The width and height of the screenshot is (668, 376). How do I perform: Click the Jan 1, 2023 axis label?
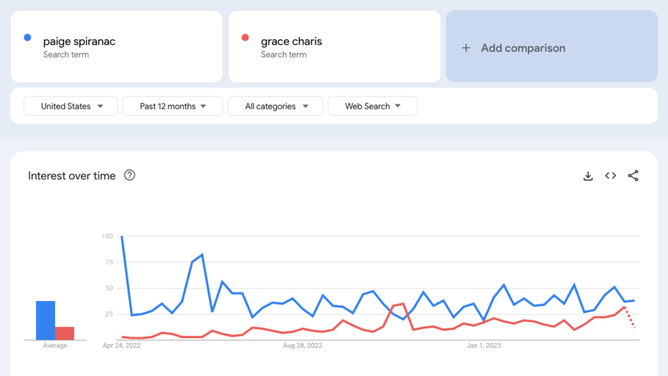pos(484,345)
